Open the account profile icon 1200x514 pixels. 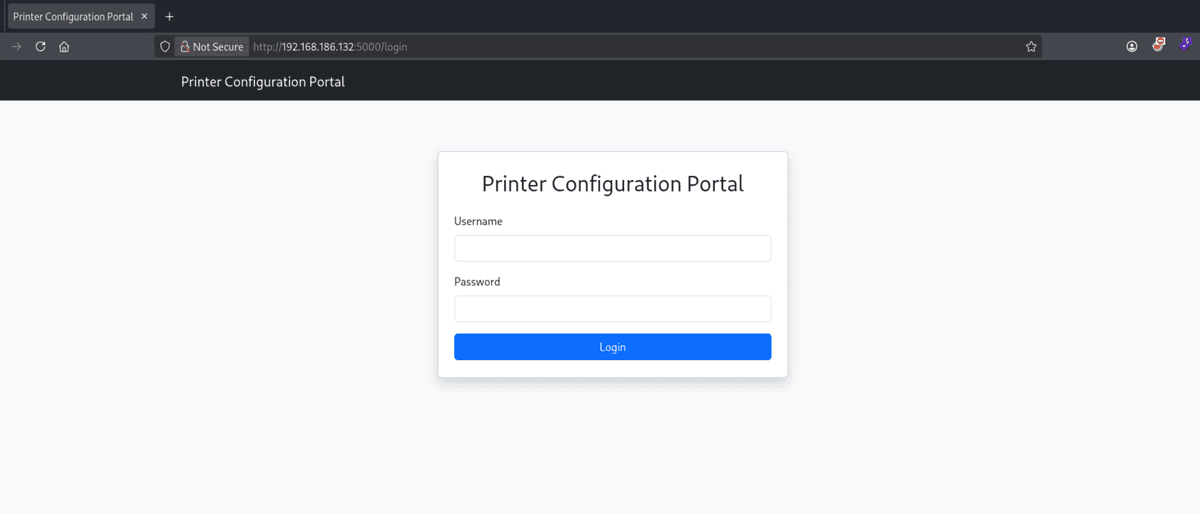pyautogui.click(x=1132, y=46)
